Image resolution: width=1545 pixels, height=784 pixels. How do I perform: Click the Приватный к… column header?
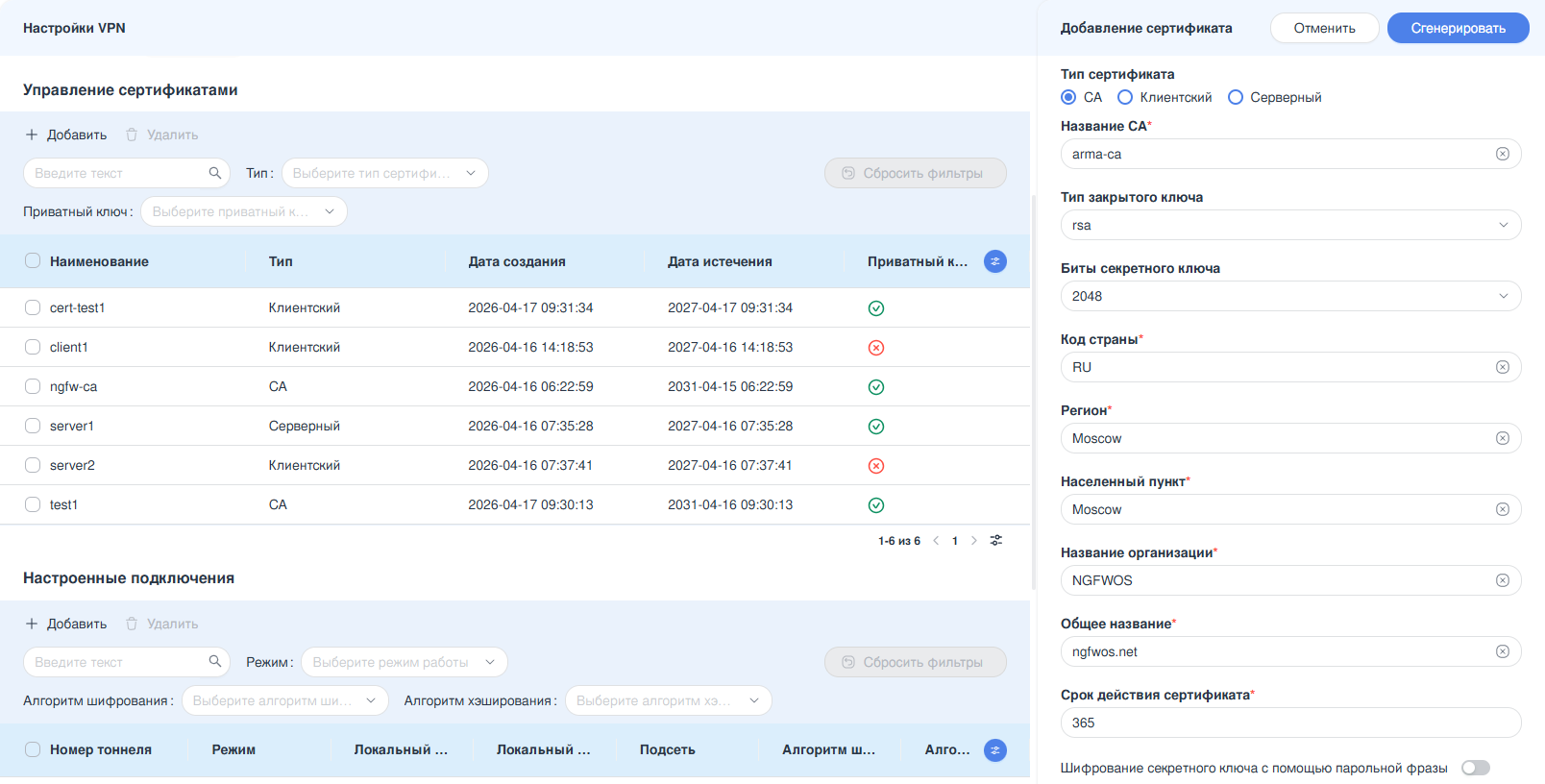(x=918, y=261)
